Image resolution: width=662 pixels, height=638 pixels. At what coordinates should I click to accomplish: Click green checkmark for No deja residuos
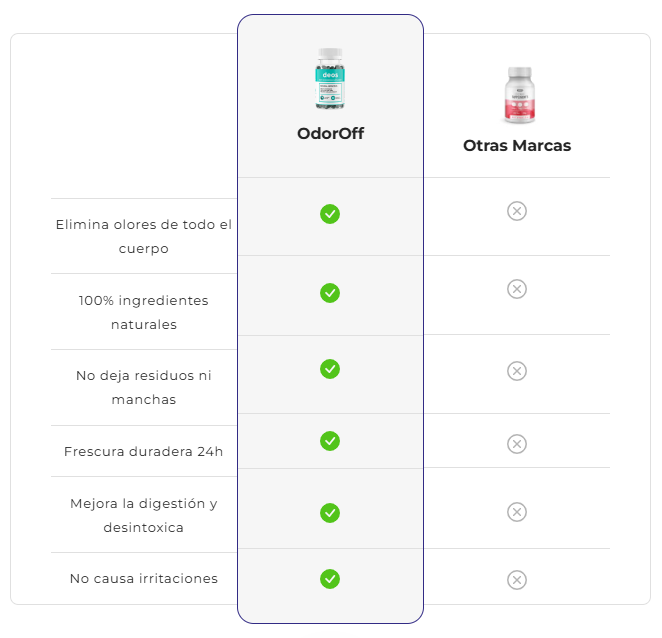coord(330,369)
